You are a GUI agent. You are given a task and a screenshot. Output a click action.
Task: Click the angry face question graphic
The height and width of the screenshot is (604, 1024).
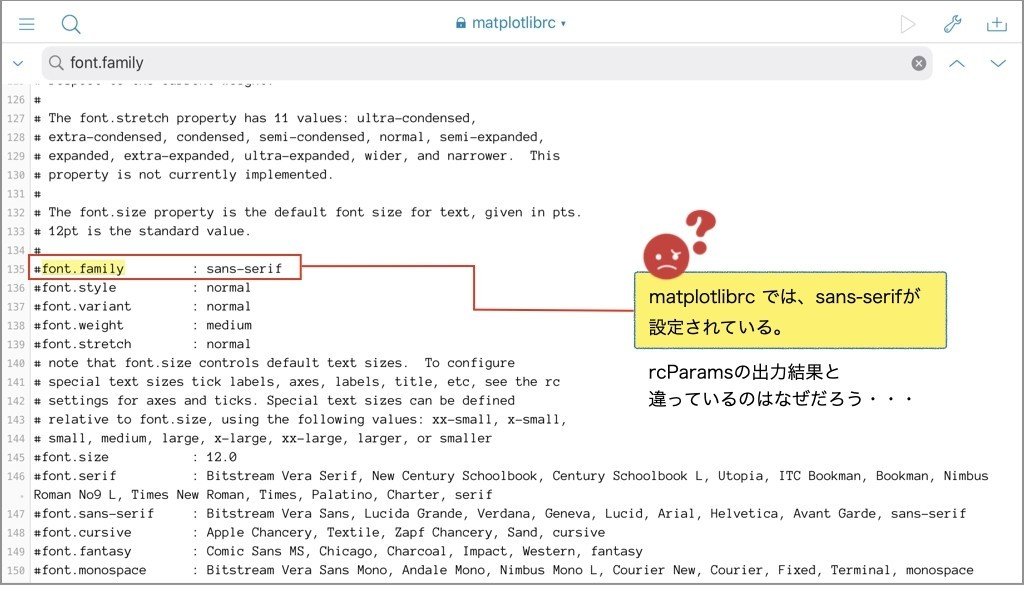[677, 250]
